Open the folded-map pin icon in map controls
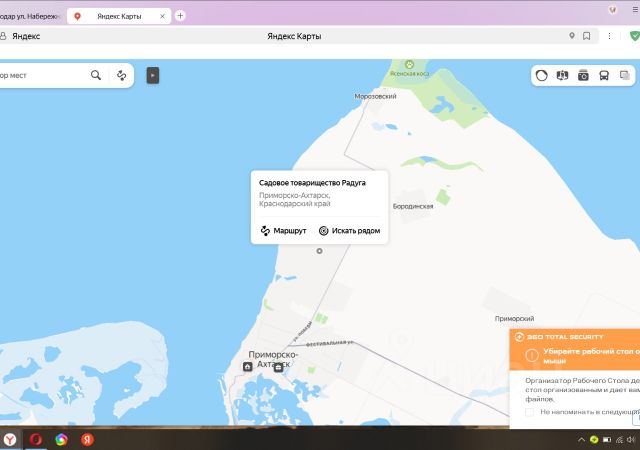The image size is (640, 450). click(562, 76)
